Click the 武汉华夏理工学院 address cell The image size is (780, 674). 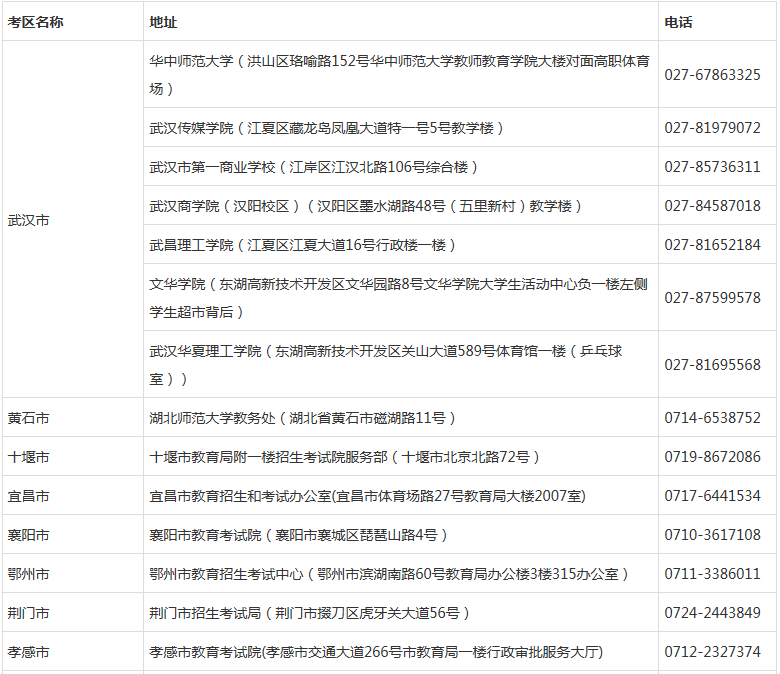tap(400, 364)
